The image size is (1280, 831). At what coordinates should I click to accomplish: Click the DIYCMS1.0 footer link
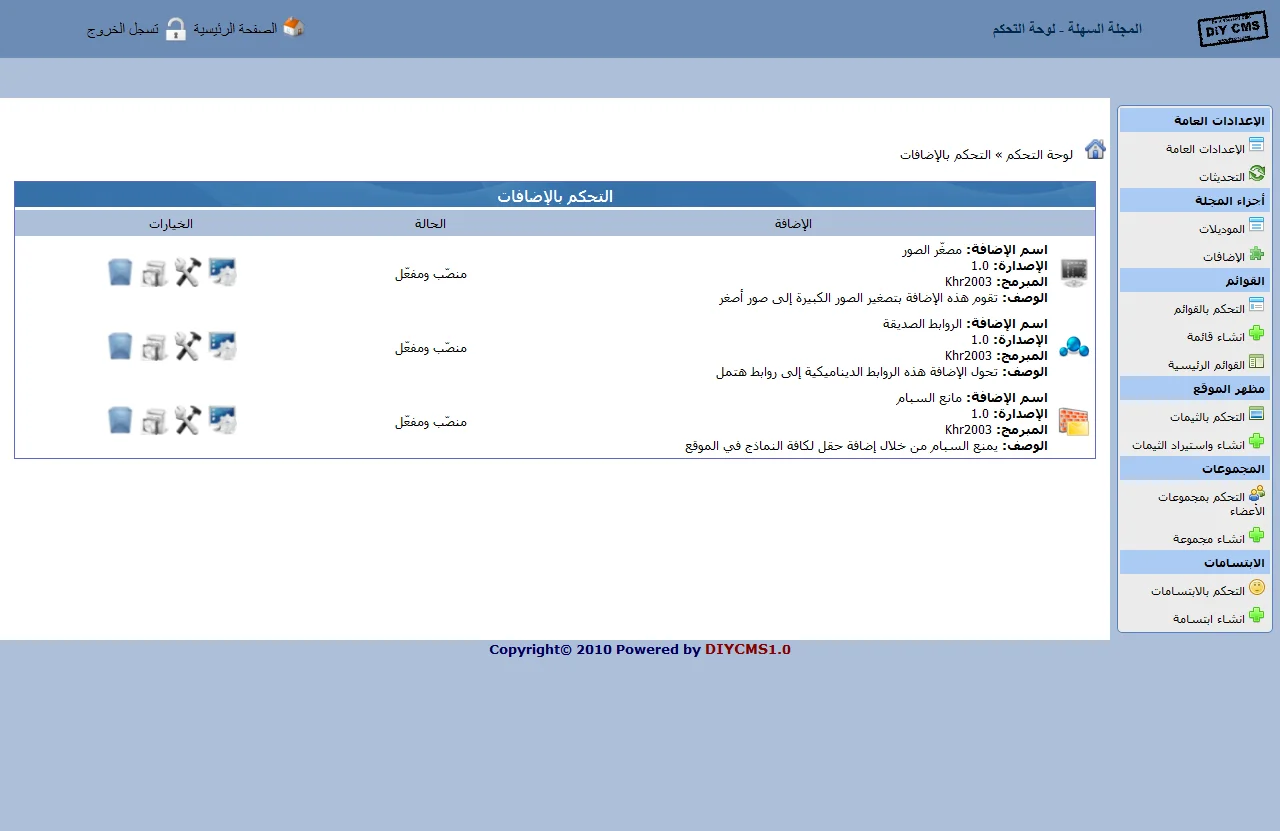point(747,650)
